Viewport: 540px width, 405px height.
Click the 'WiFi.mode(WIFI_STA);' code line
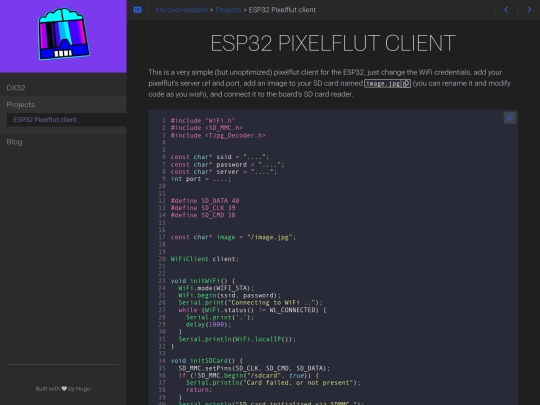pyautogui.click(x=216, y=288)
